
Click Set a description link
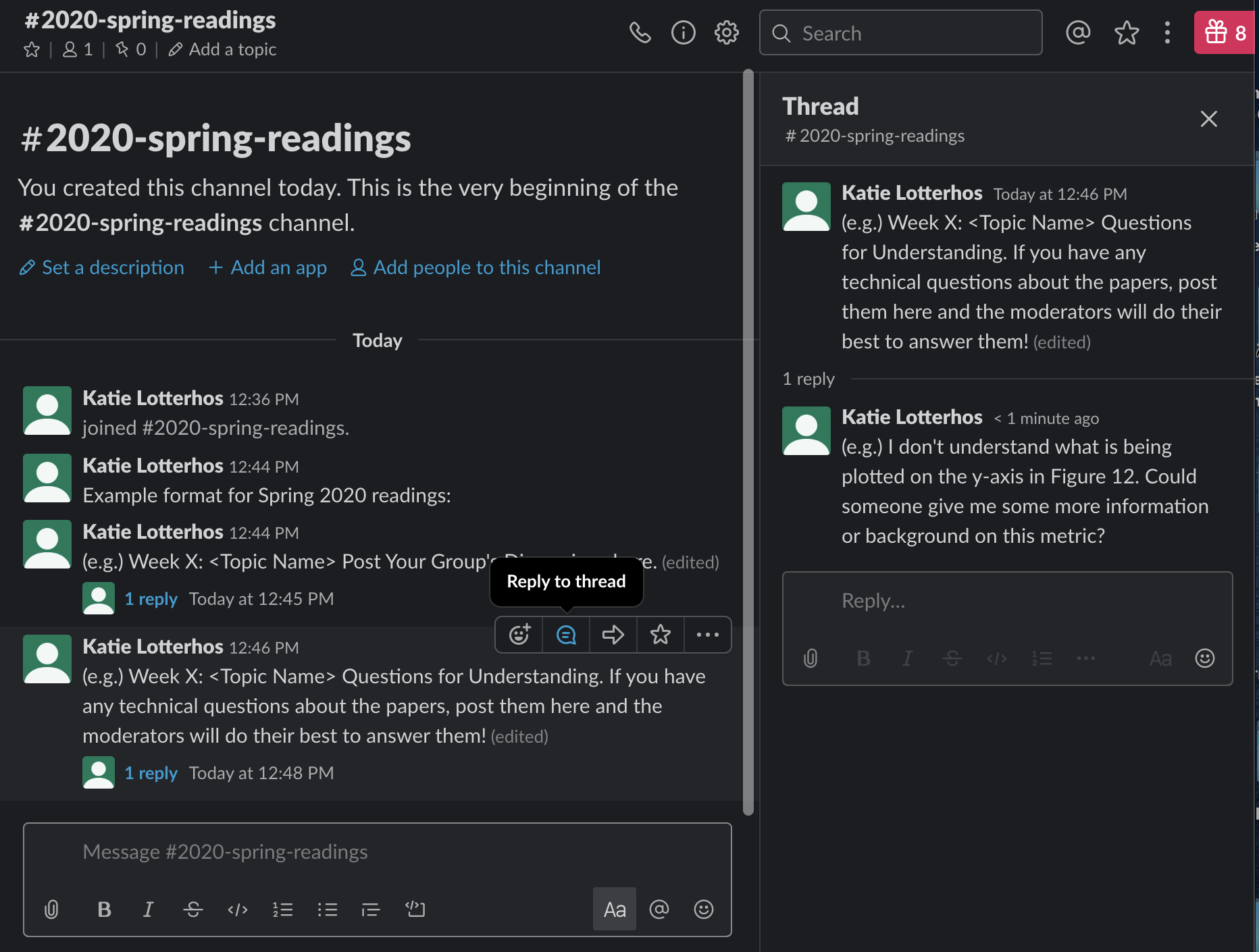click(101, 267)
